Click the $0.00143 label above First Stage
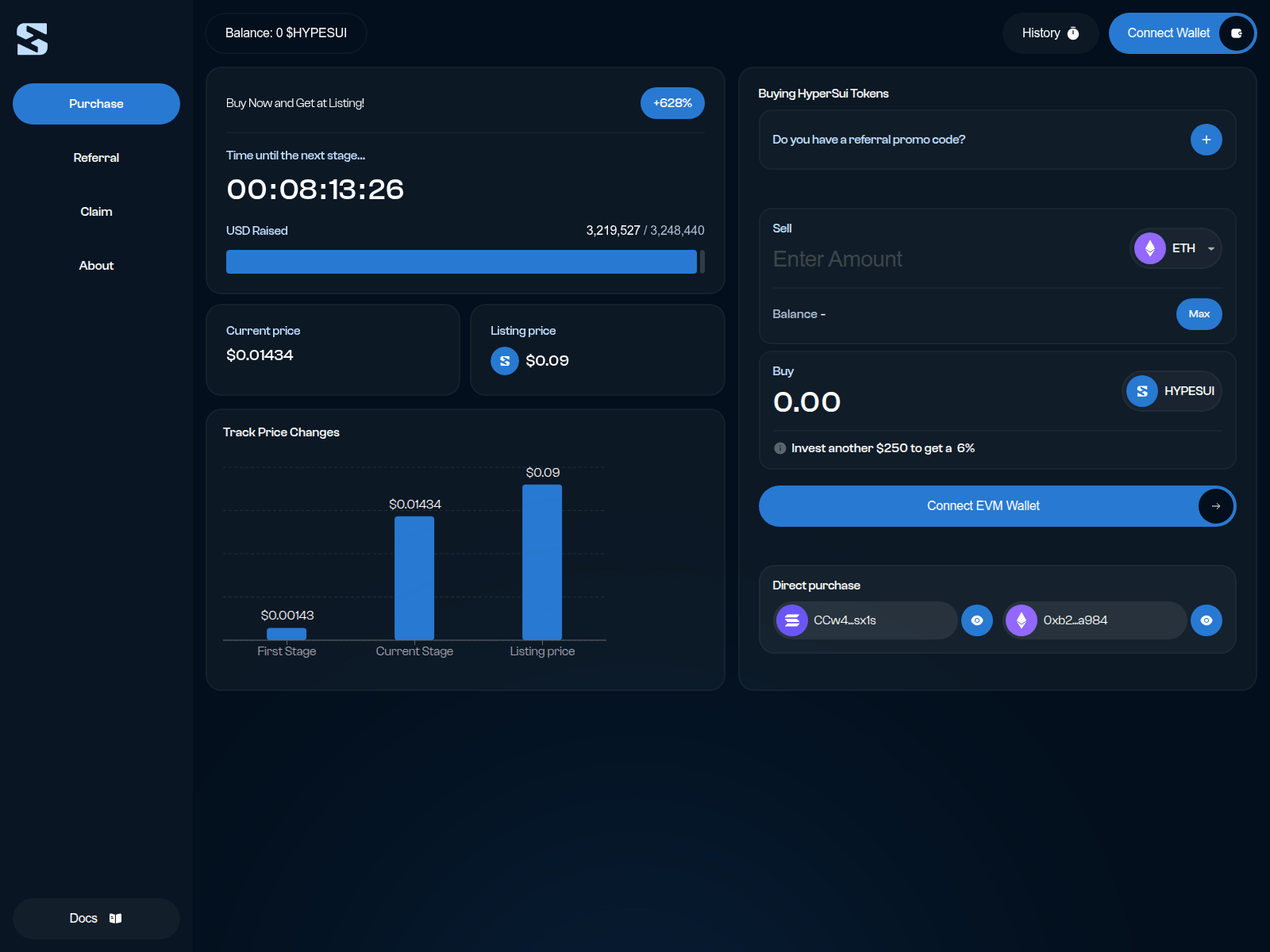The width and height of the screenshot is (1270, 952). pyautogui.click(x=287, y=616)
